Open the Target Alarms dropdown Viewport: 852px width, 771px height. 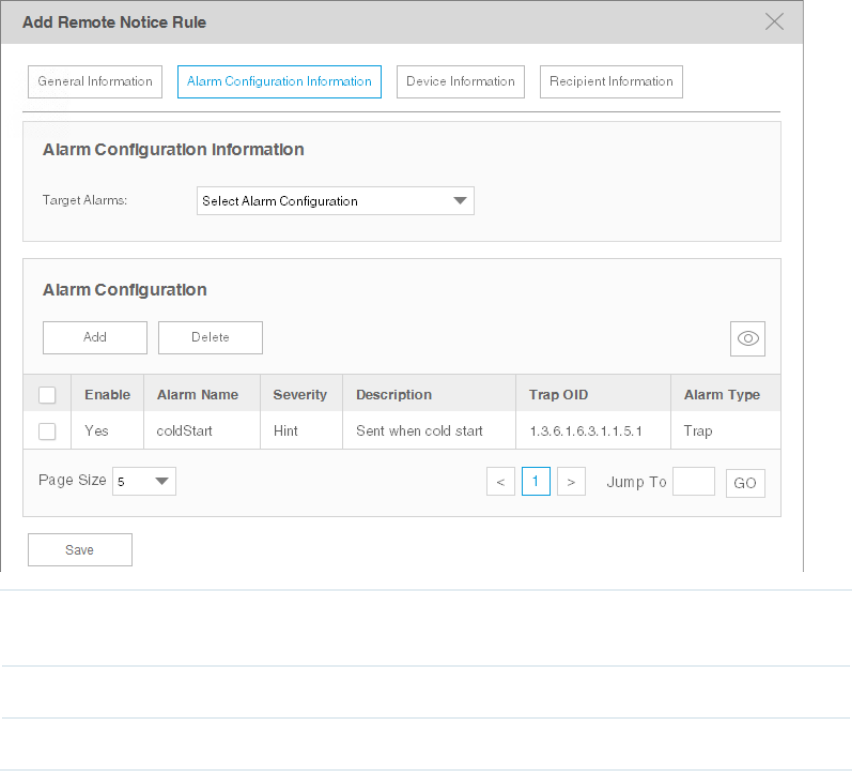335,201
